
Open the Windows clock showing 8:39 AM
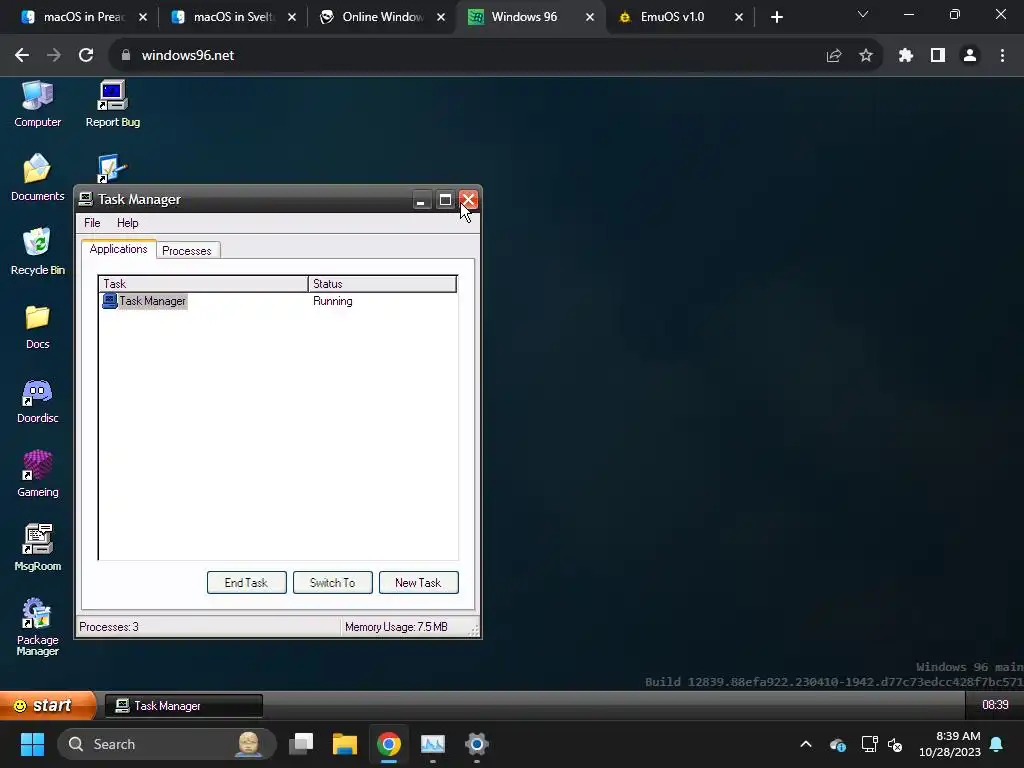(950, 744)
